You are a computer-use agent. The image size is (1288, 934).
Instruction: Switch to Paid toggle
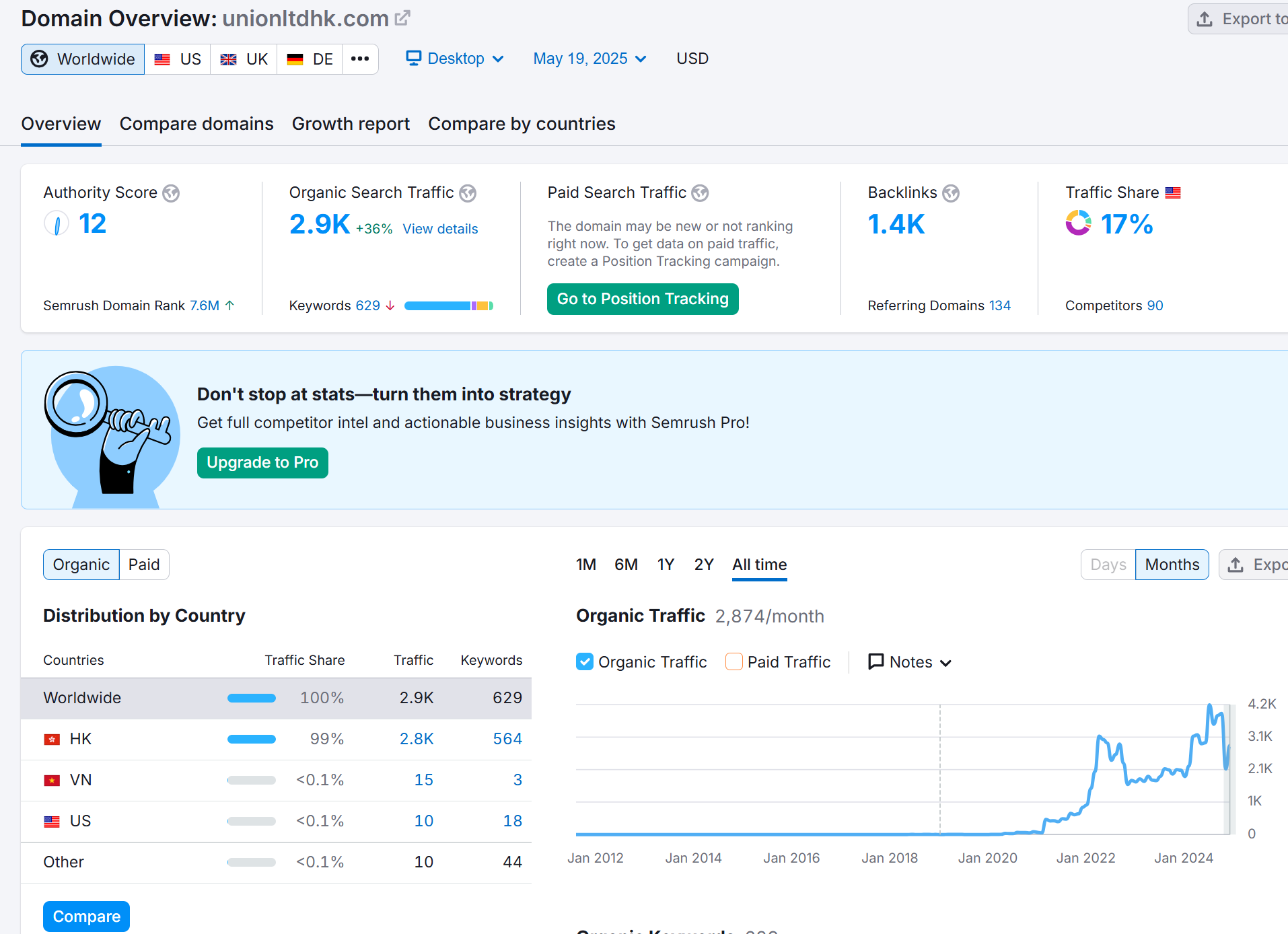tap(144, 565)
